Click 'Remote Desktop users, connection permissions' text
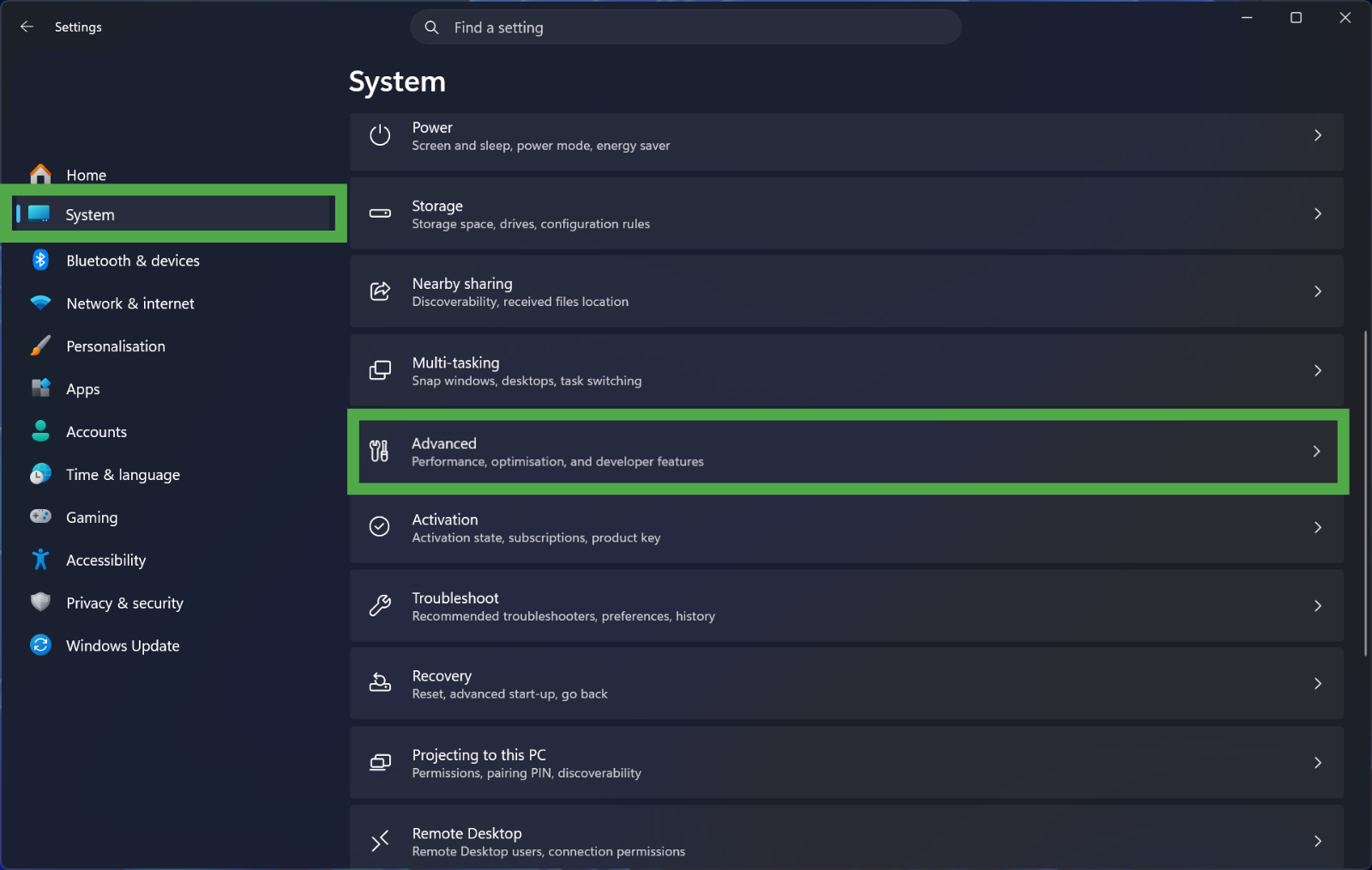Screen dimensions: 1372x870 pyautogui.click(x=549, y=852)
